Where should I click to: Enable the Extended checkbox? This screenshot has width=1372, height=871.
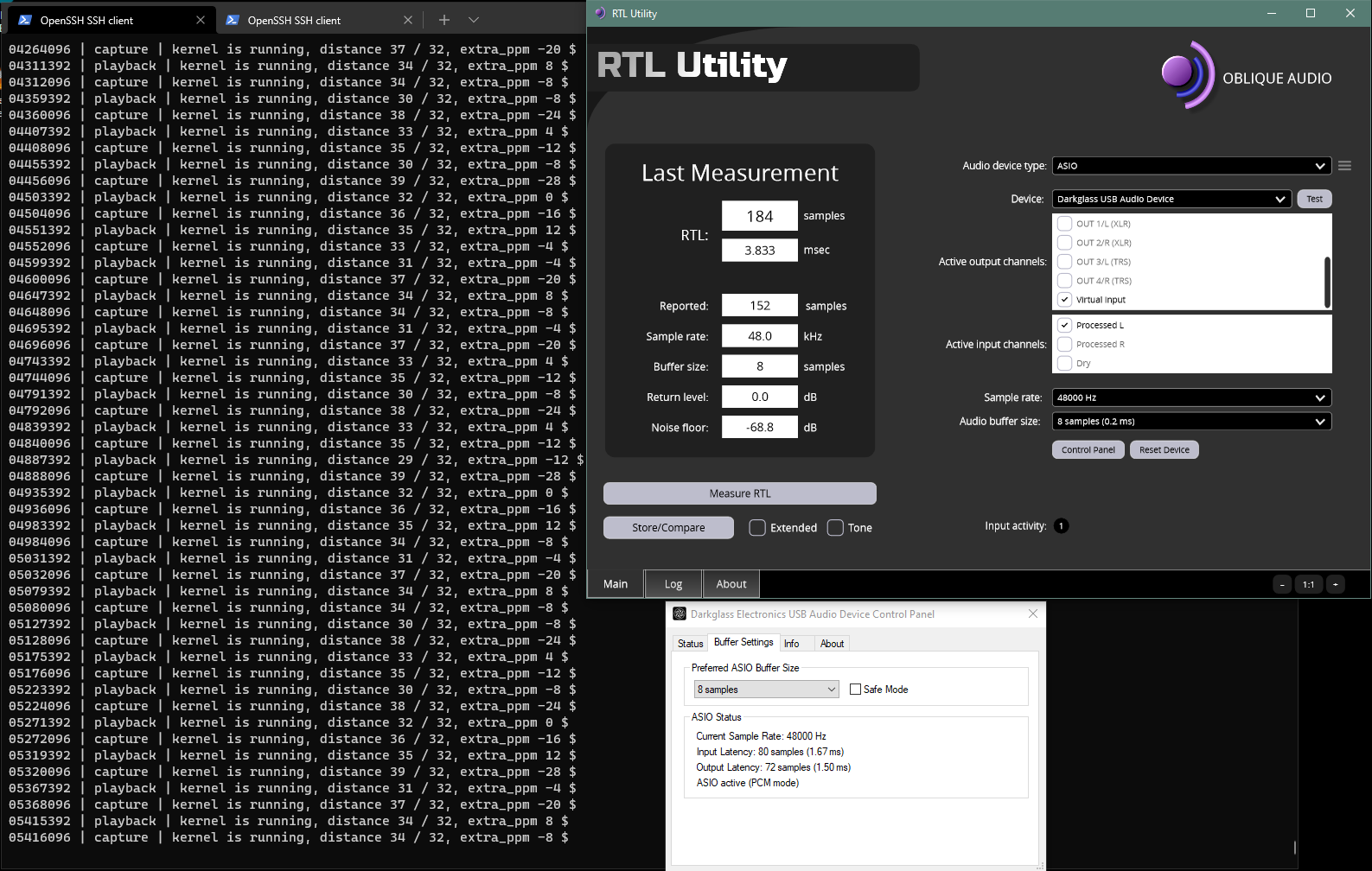757,528
